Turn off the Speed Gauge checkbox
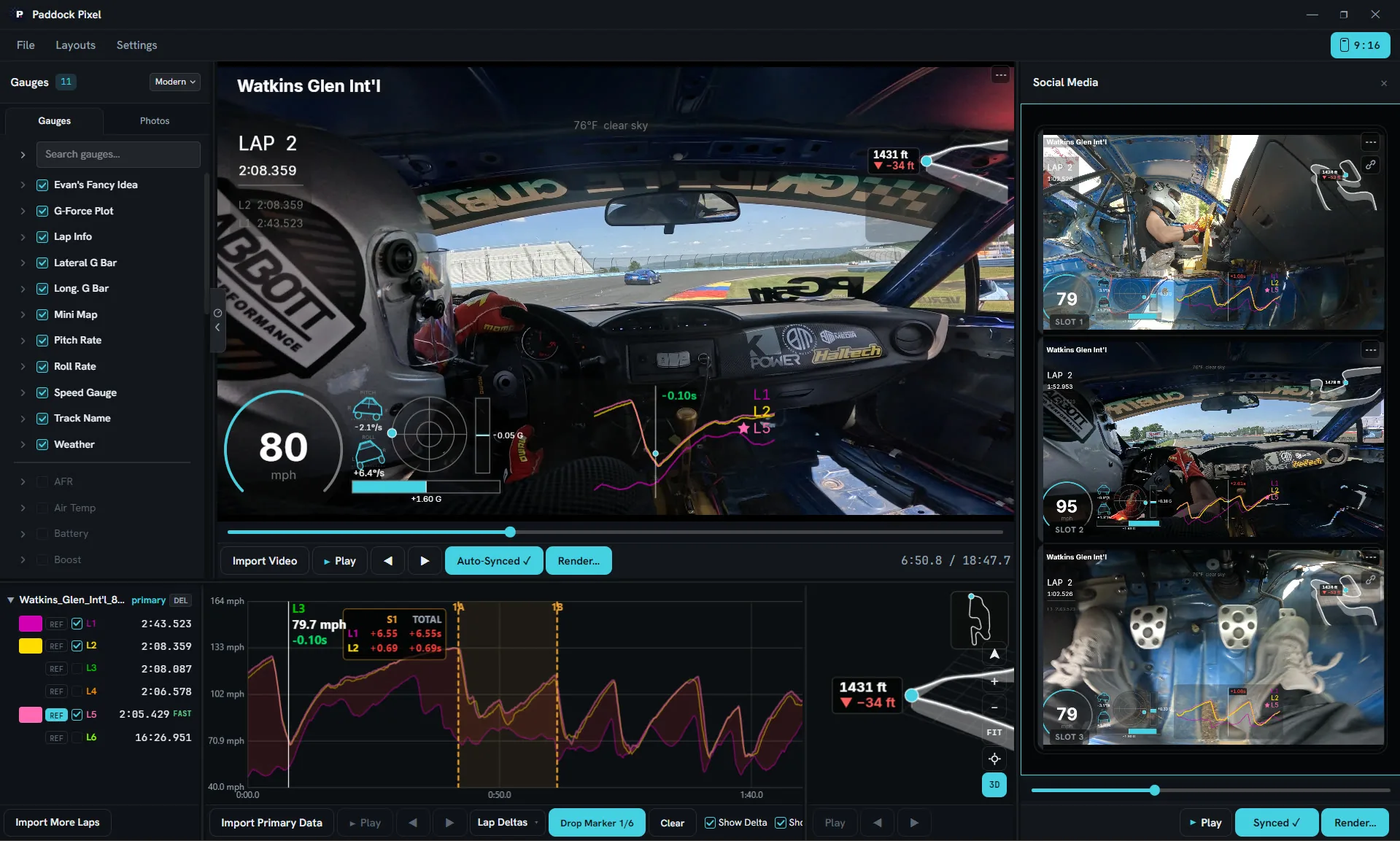 (x=42, y=392)
